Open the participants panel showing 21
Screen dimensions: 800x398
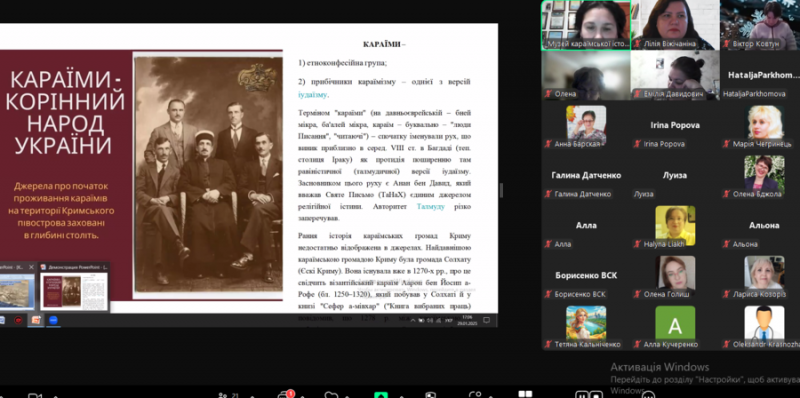227,395
